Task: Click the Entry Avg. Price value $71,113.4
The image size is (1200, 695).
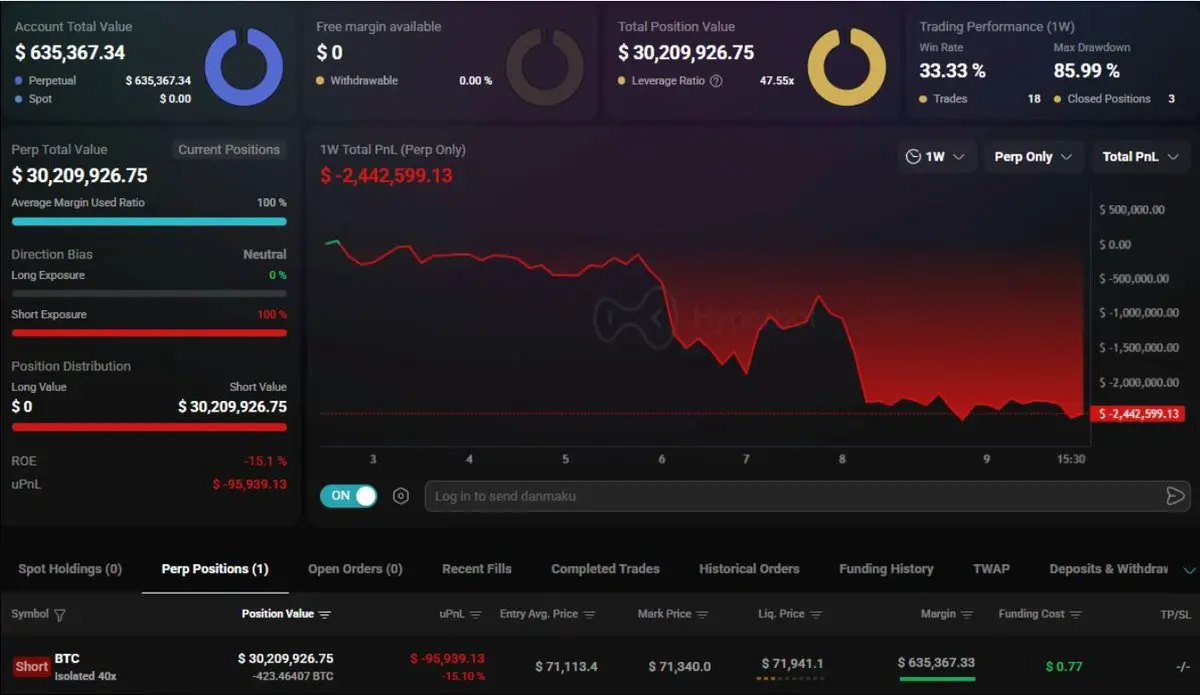Action: tap(566, 666)
